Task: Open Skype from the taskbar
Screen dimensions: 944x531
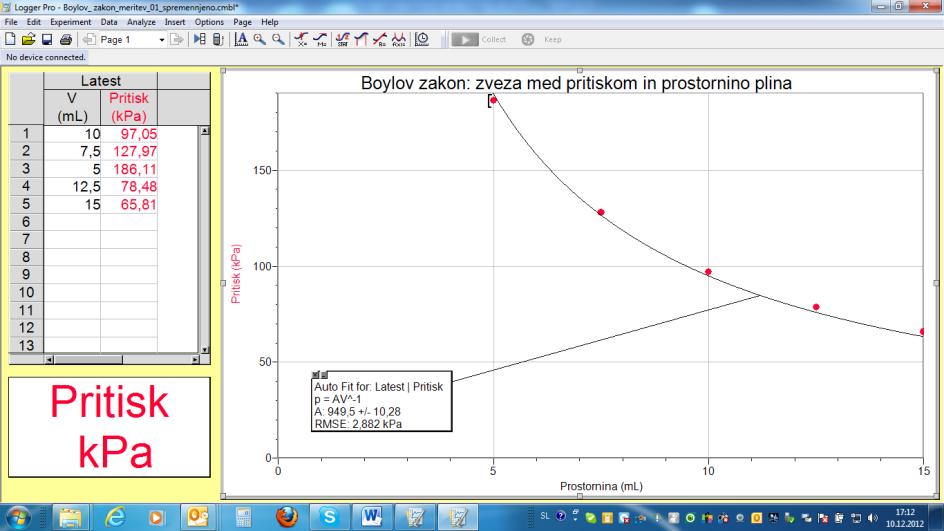Action: [329, 517]
